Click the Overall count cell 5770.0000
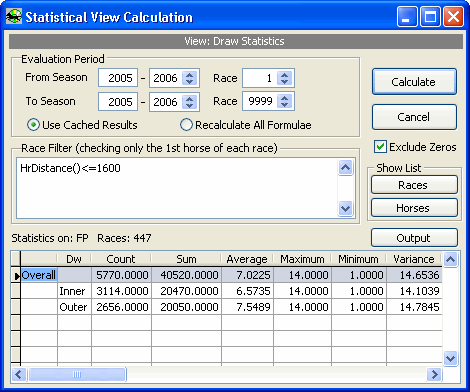470x392 pixels. (121, 275)
